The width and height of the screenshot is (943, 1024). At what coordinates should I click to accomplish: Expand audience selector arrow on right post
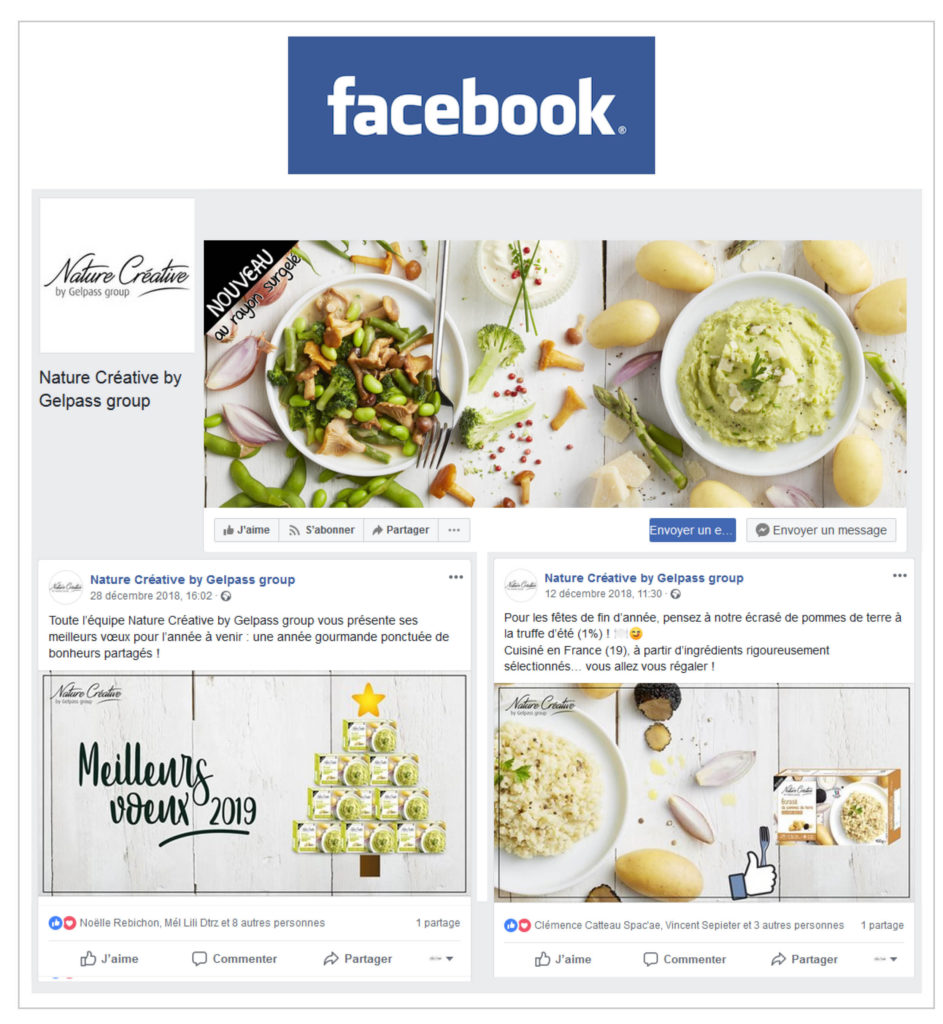[886, 959]
